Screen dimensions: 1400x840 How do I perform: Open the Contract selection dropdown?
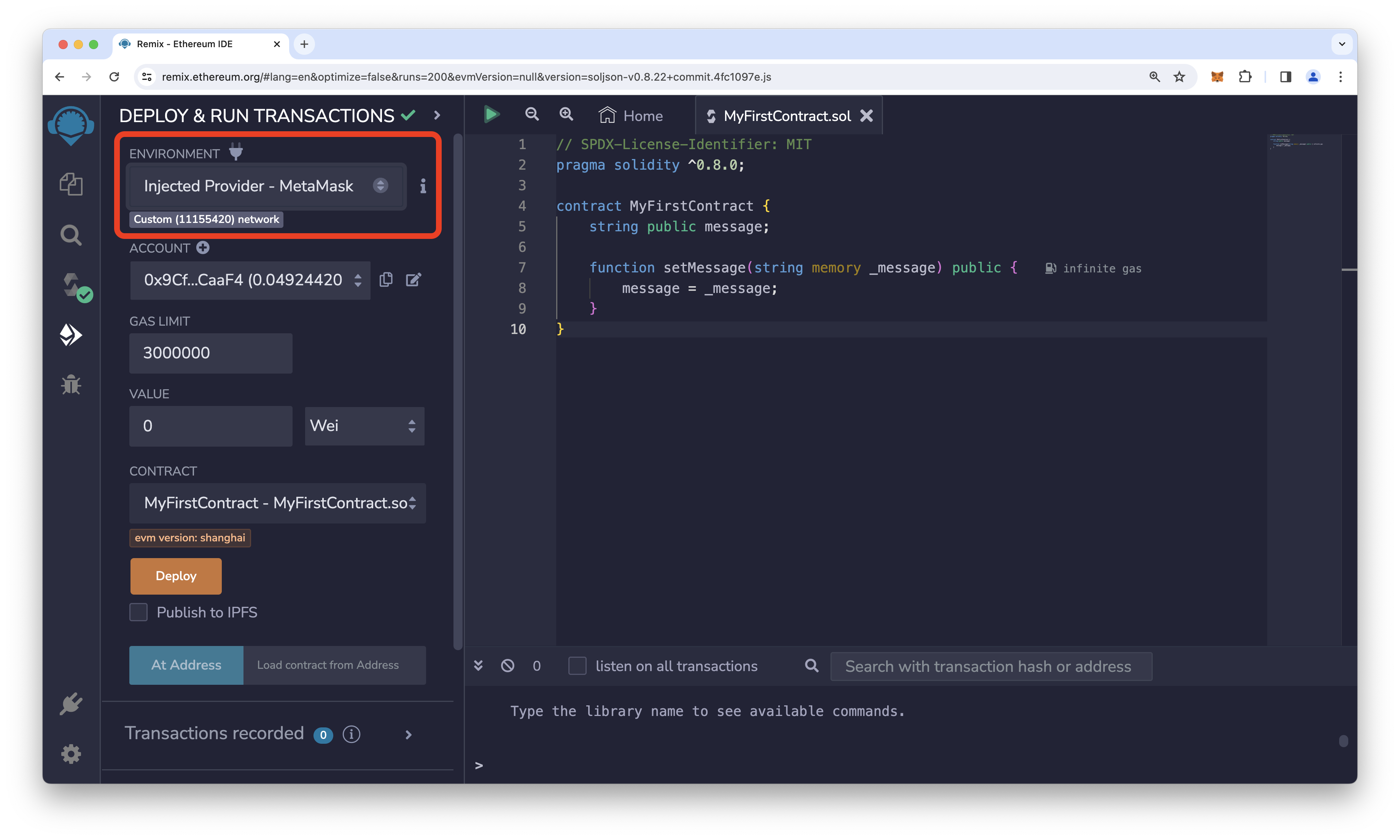(x=277, y=503)
